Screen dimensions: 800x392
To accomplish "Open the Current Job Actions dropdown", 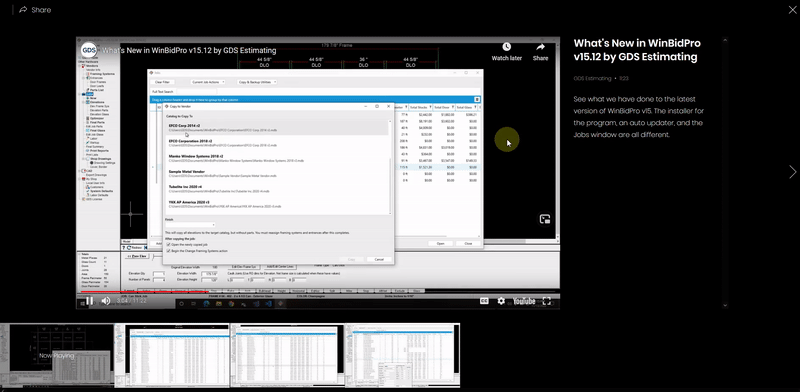I will (x=208, y=82).
